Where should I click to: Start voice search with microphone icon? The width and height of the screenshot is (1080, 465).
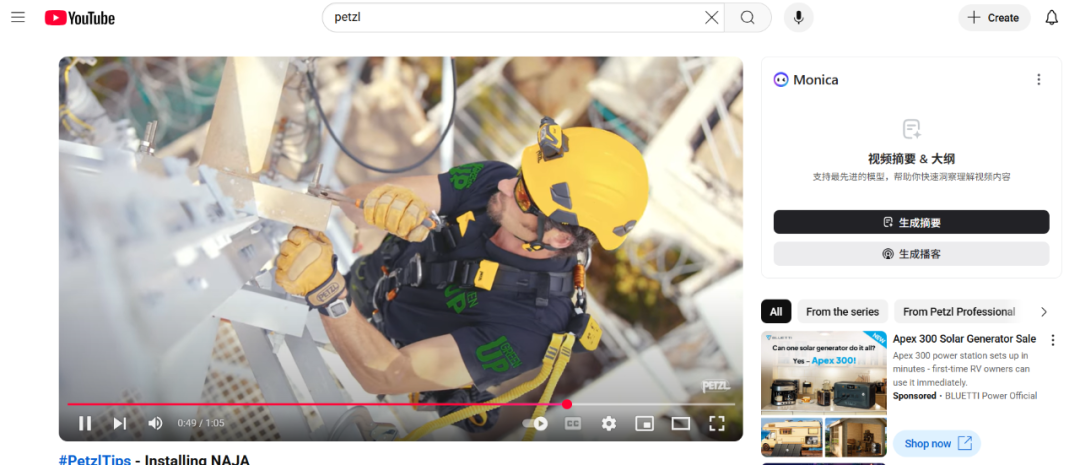click(798, 17)
